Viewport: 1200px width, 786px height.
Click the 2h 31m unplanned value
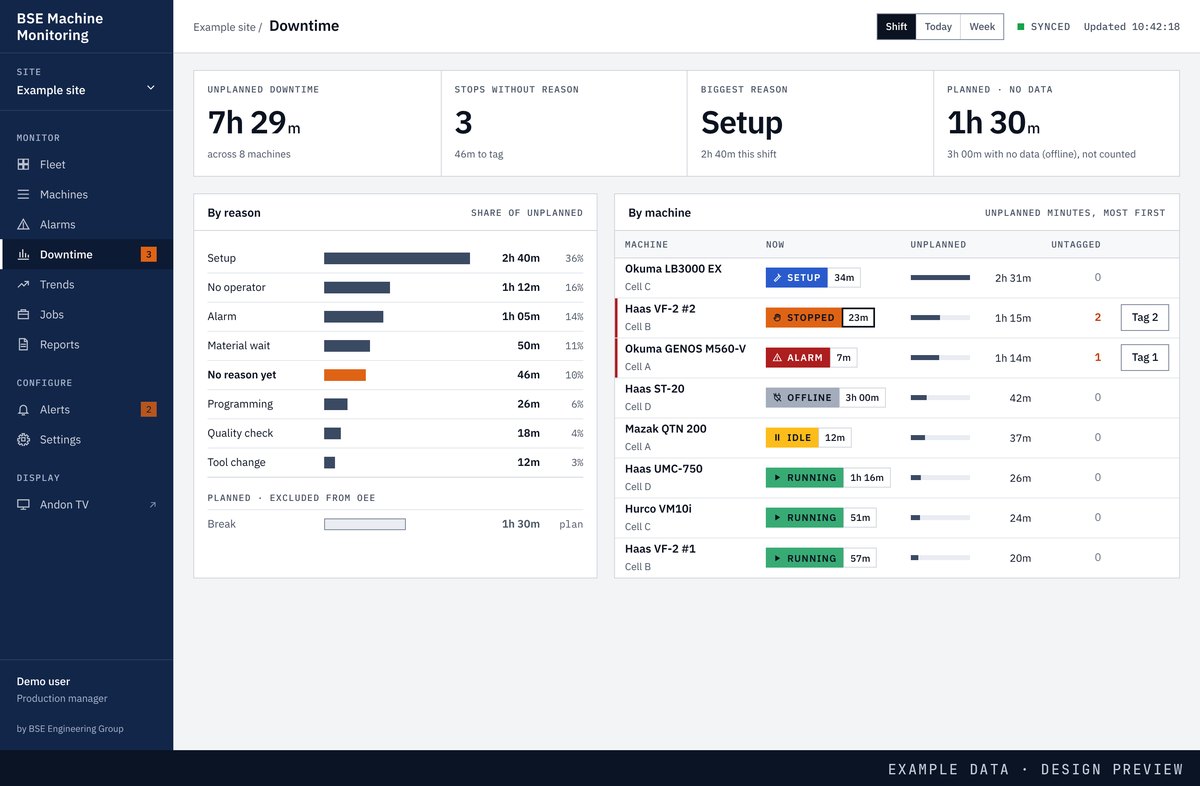click(1013, 278)
